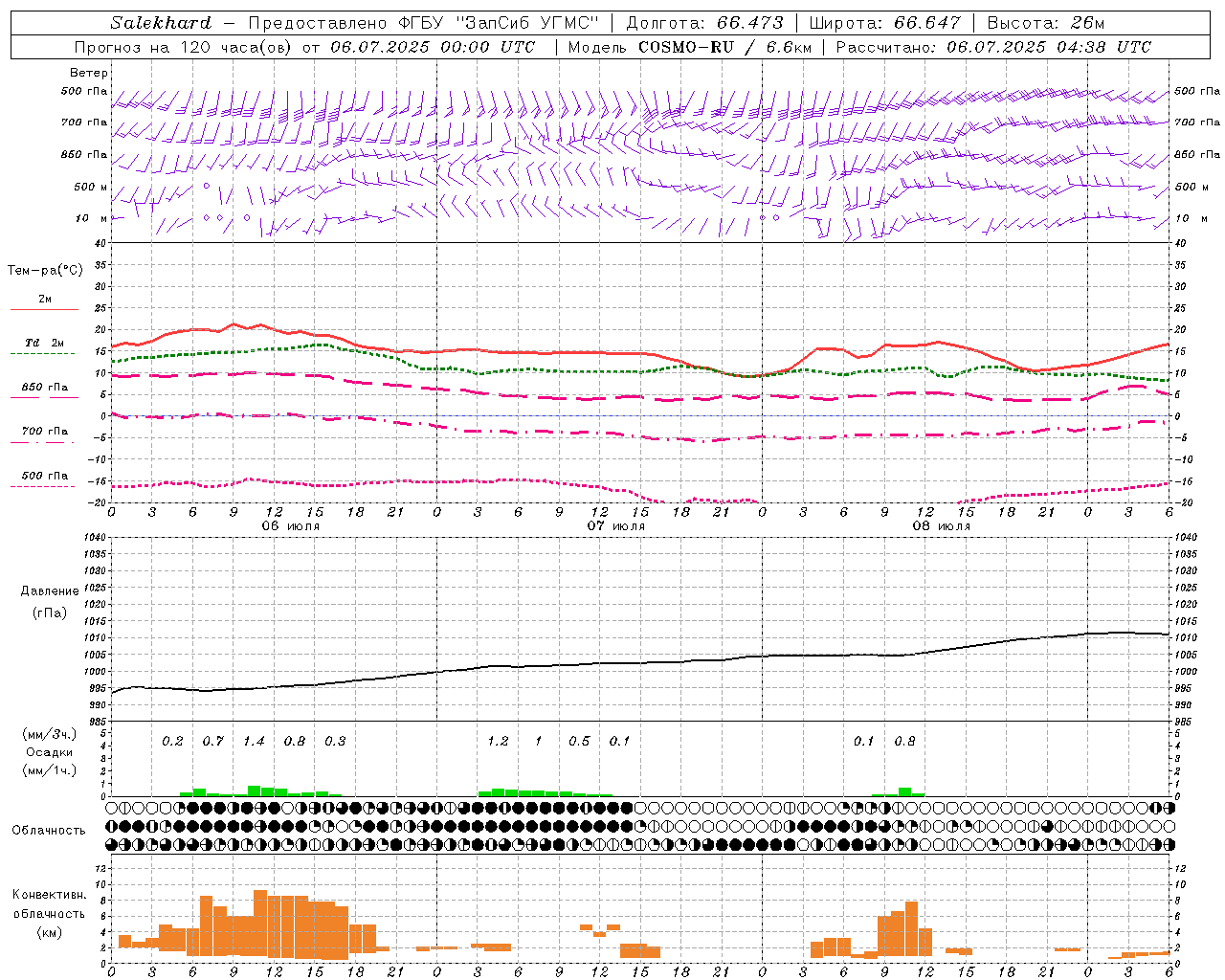Click the precipitation value 0.5
Image resolution: width=1225 pixels, height=980 pixels.
(x=579, y=742)
